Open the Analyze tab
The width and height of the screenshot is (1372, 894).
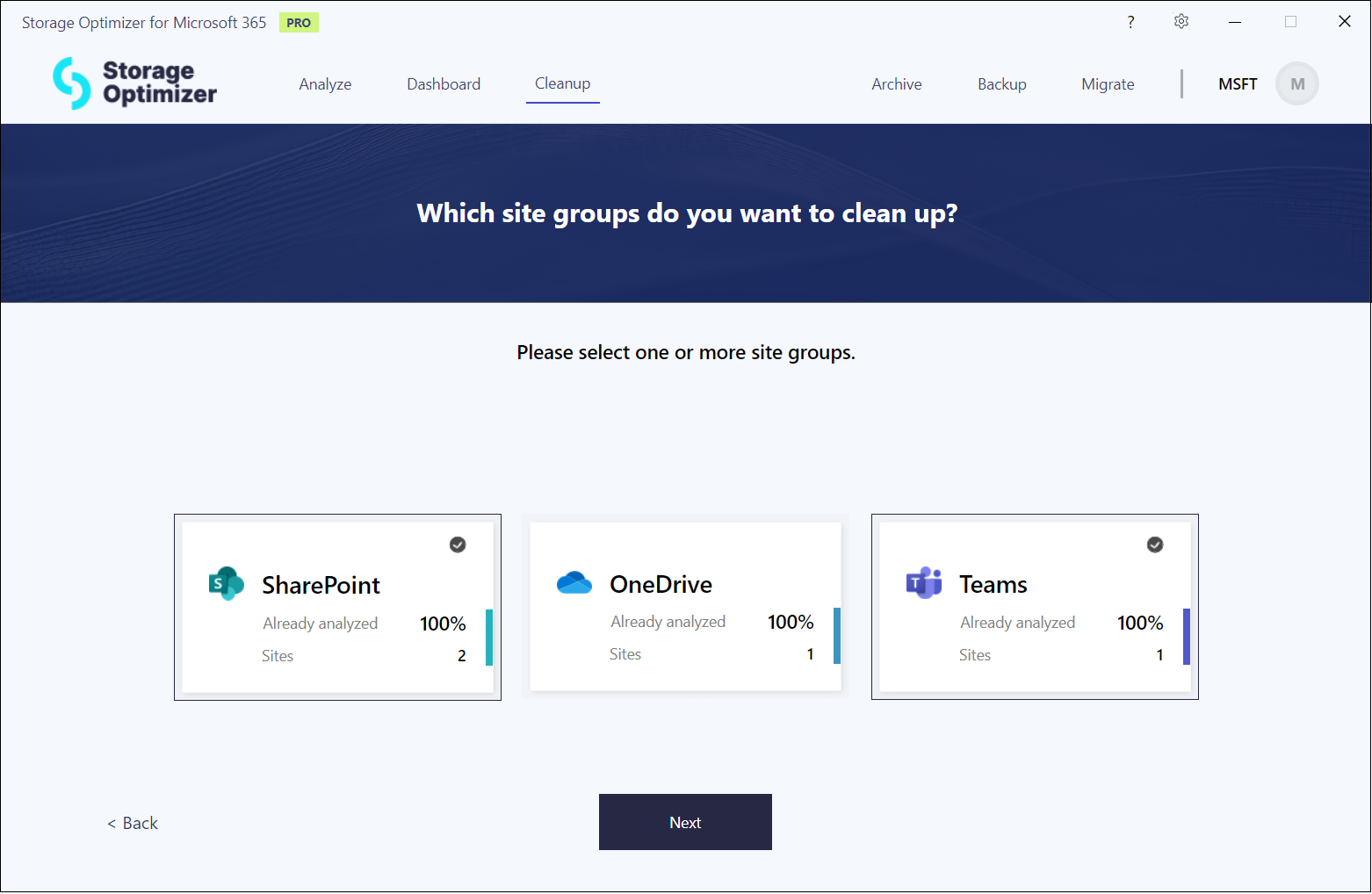point(325,84)
